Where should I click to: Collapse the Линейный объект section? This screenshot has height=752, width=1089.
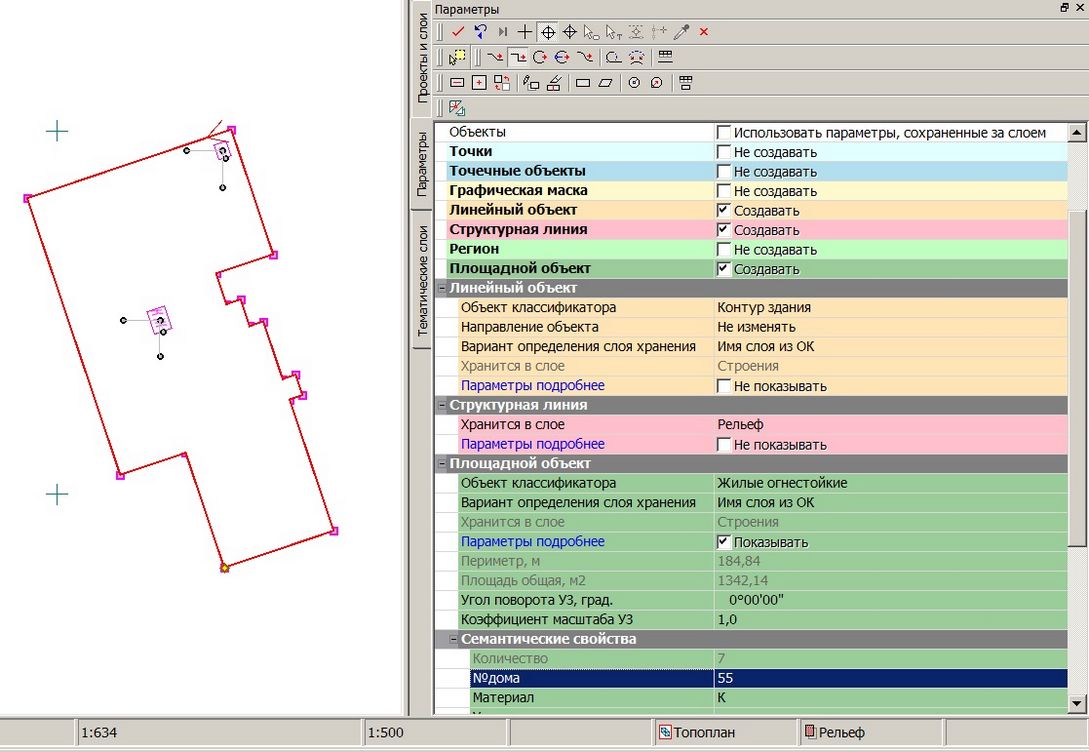coord(441,288)
